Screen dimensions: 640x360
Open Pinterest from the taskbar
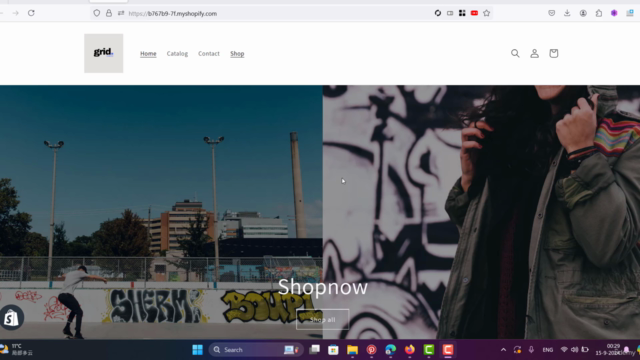click(371, 350)
